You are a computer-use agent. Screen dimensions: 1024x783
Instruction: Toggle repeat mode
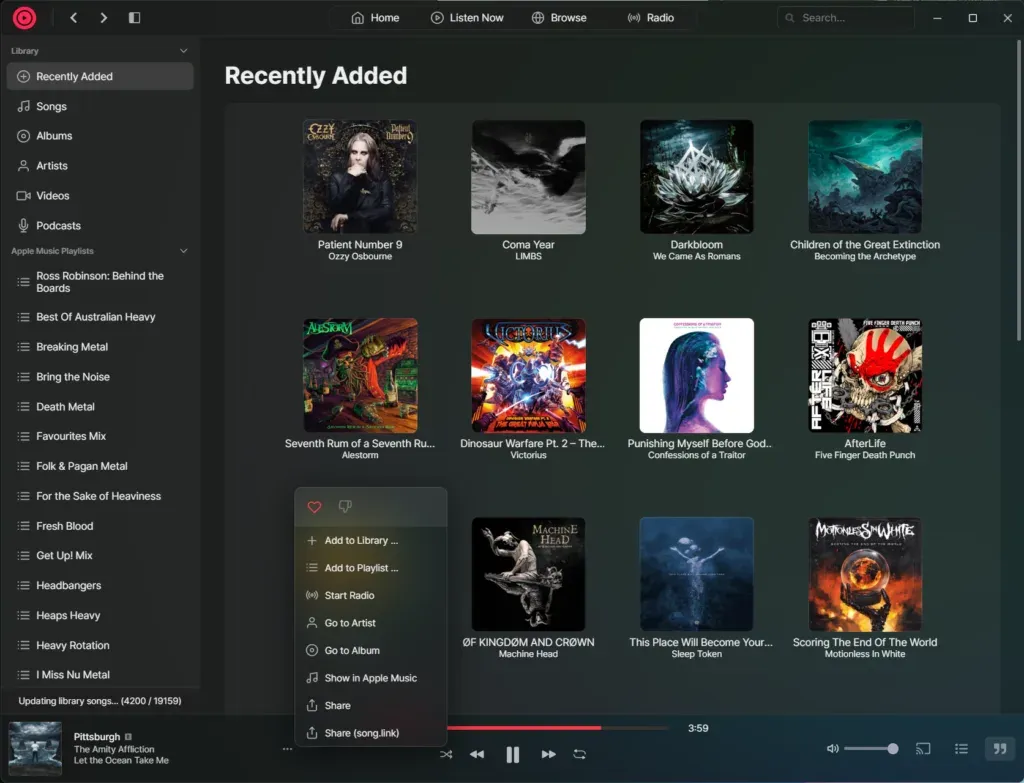coord(579,754)
